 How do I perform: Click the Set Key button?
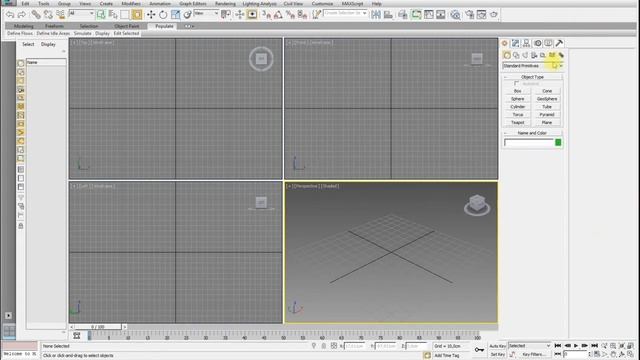tap(498, 355)
